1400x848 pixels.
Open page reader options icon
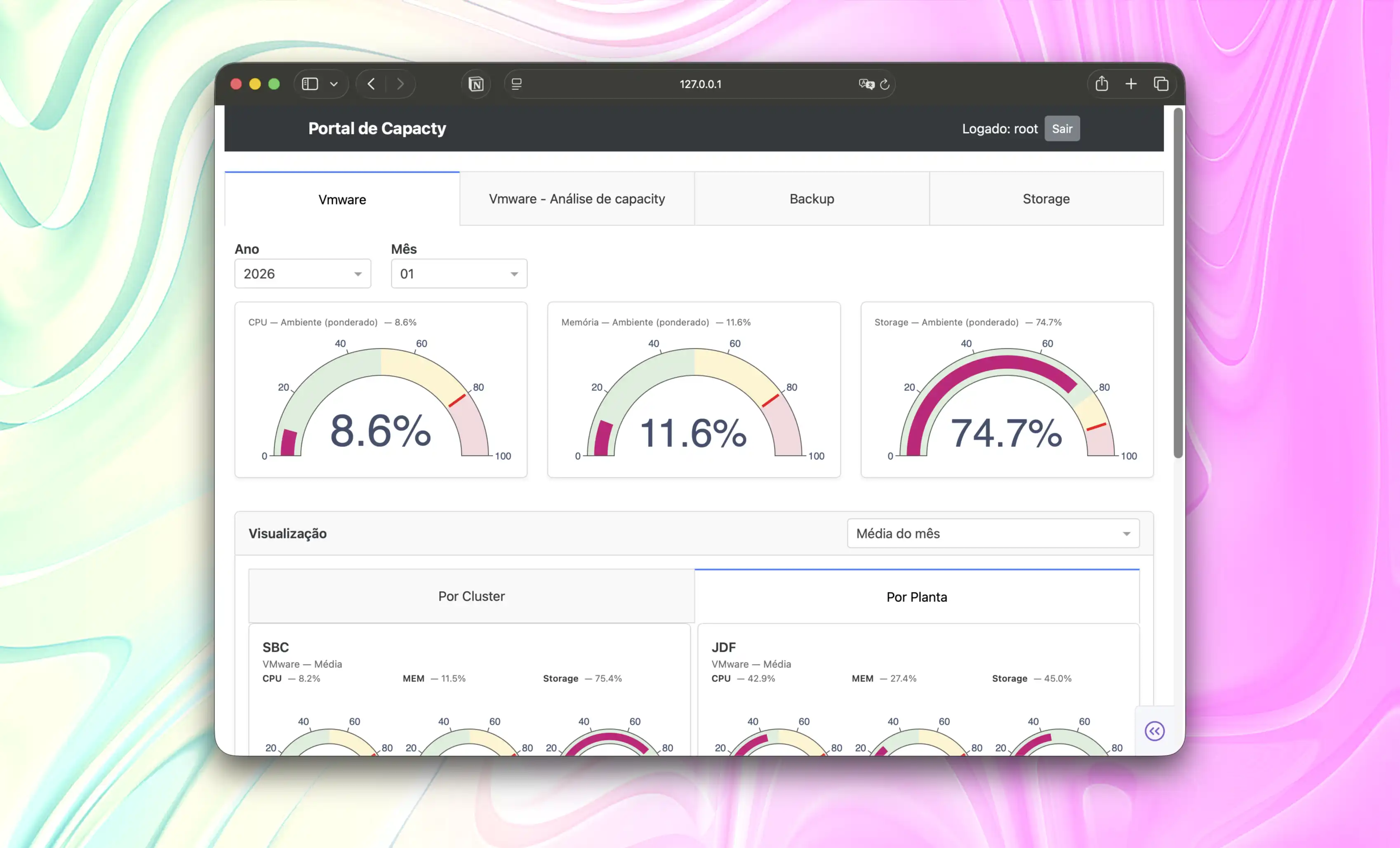(516, 84)
